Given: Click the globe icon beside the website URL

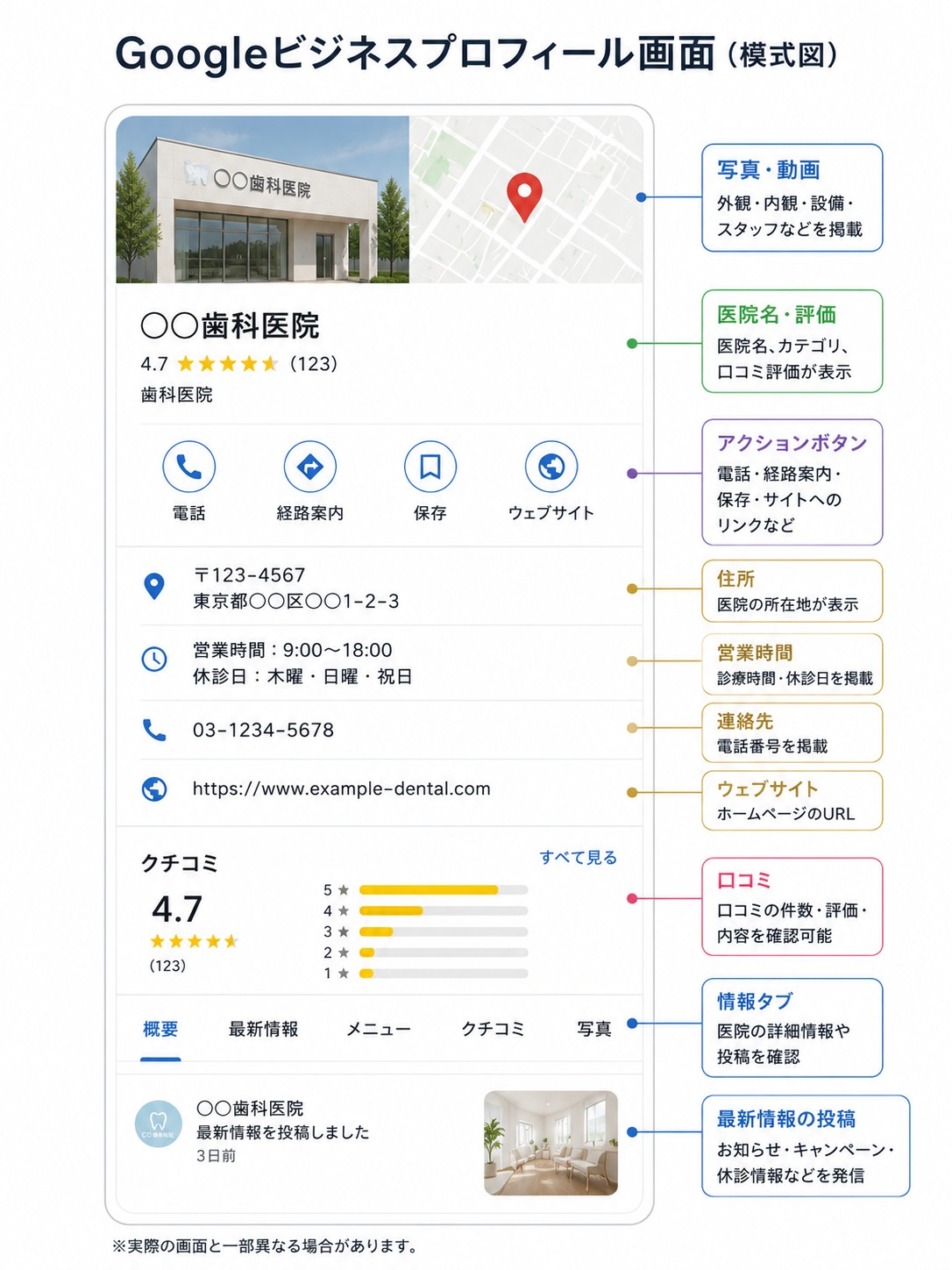Looking at the screenshot, I should [154, 788].
